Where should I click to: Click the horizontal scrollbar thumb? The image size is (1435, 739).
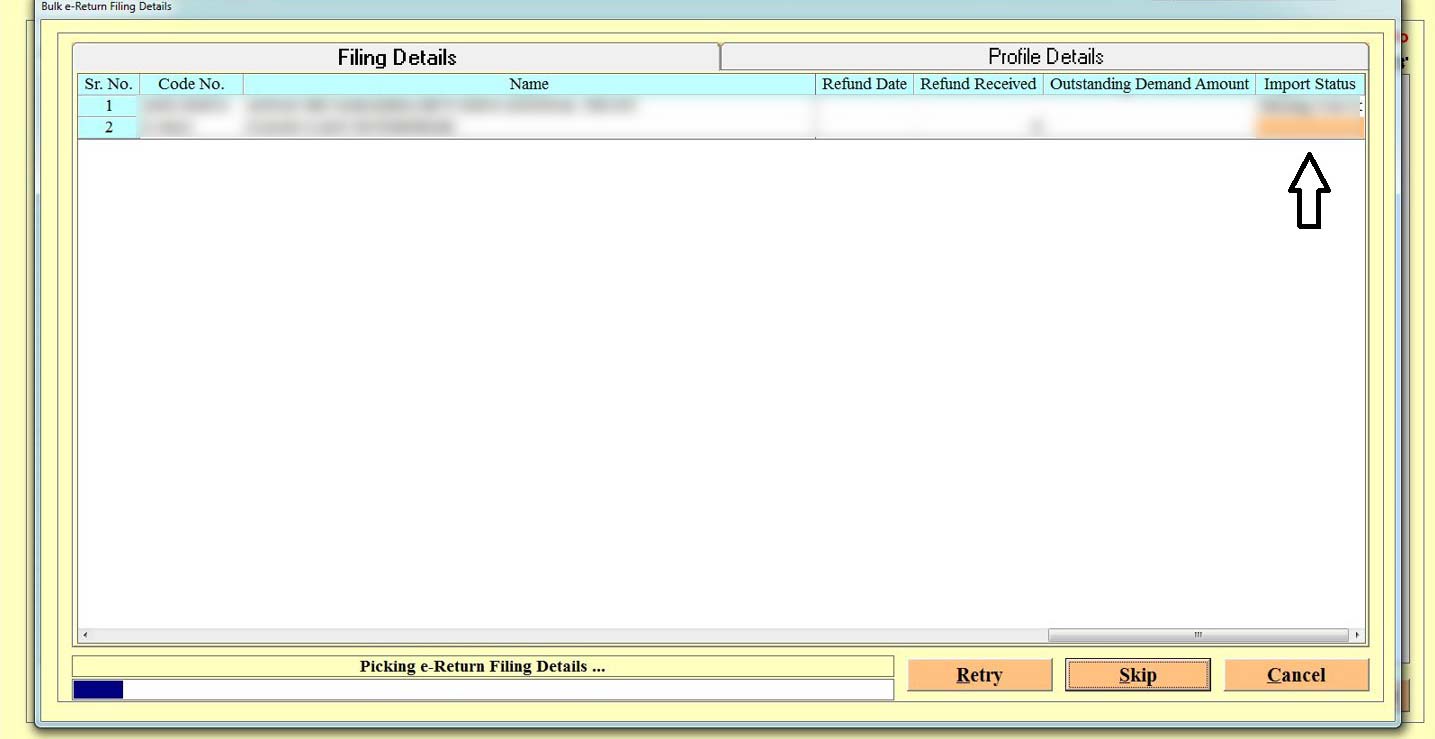point(1197,635)
